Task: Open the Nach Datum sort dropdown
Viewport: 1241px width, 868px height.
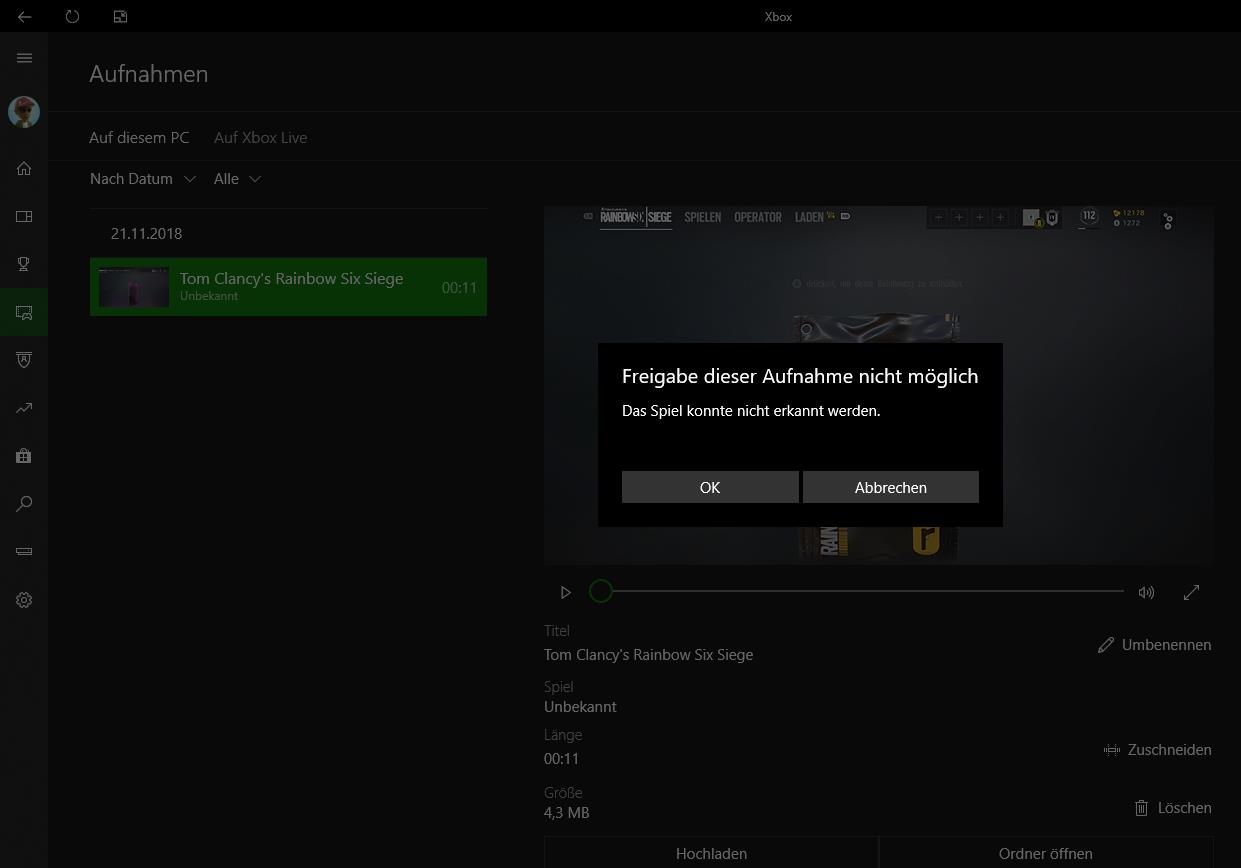Action: pos(143,179)
